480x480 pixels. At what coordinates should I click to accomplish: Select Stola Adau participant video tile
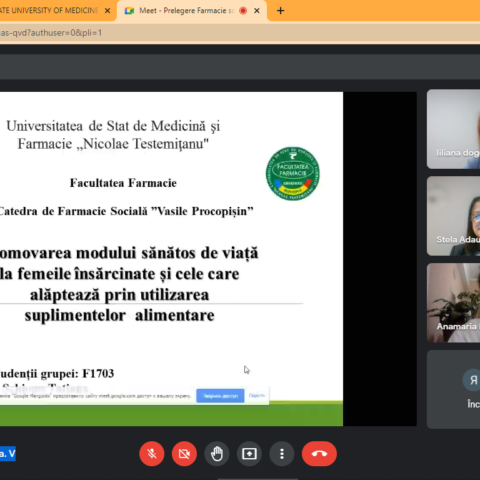point(453,216)
